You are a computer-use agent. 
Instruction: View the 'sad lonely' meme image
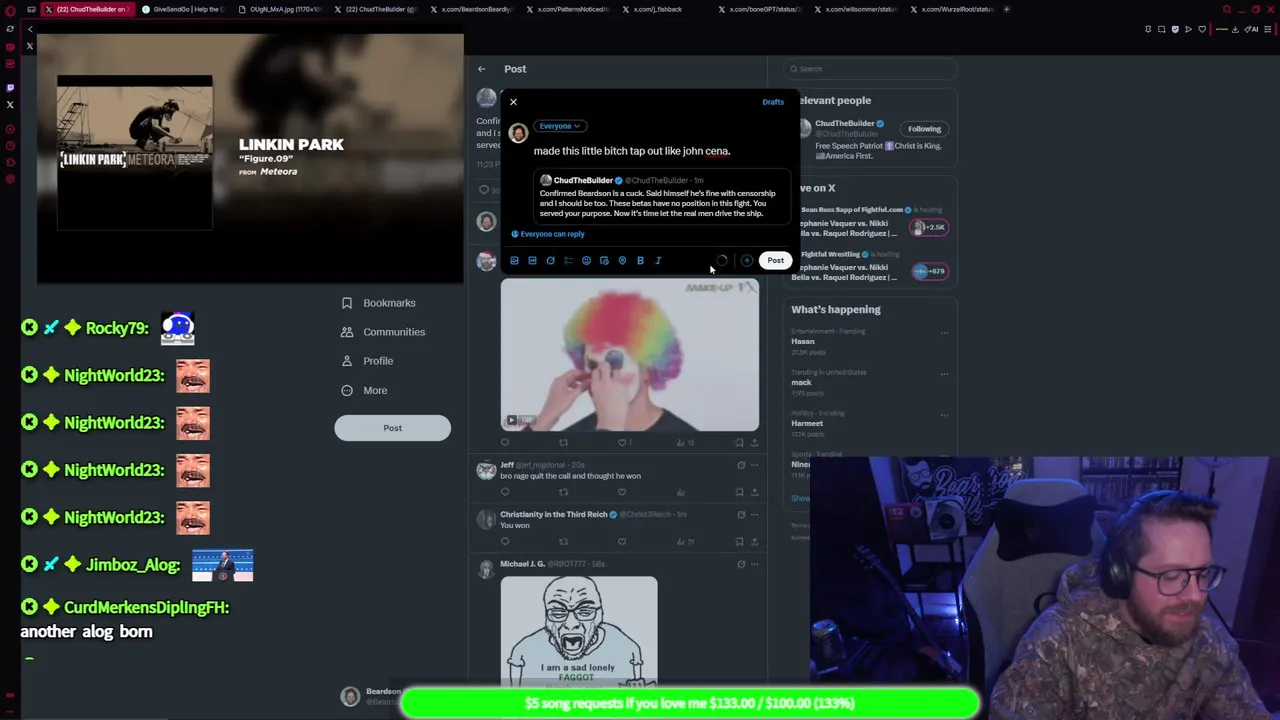click(x=579, y=631)
